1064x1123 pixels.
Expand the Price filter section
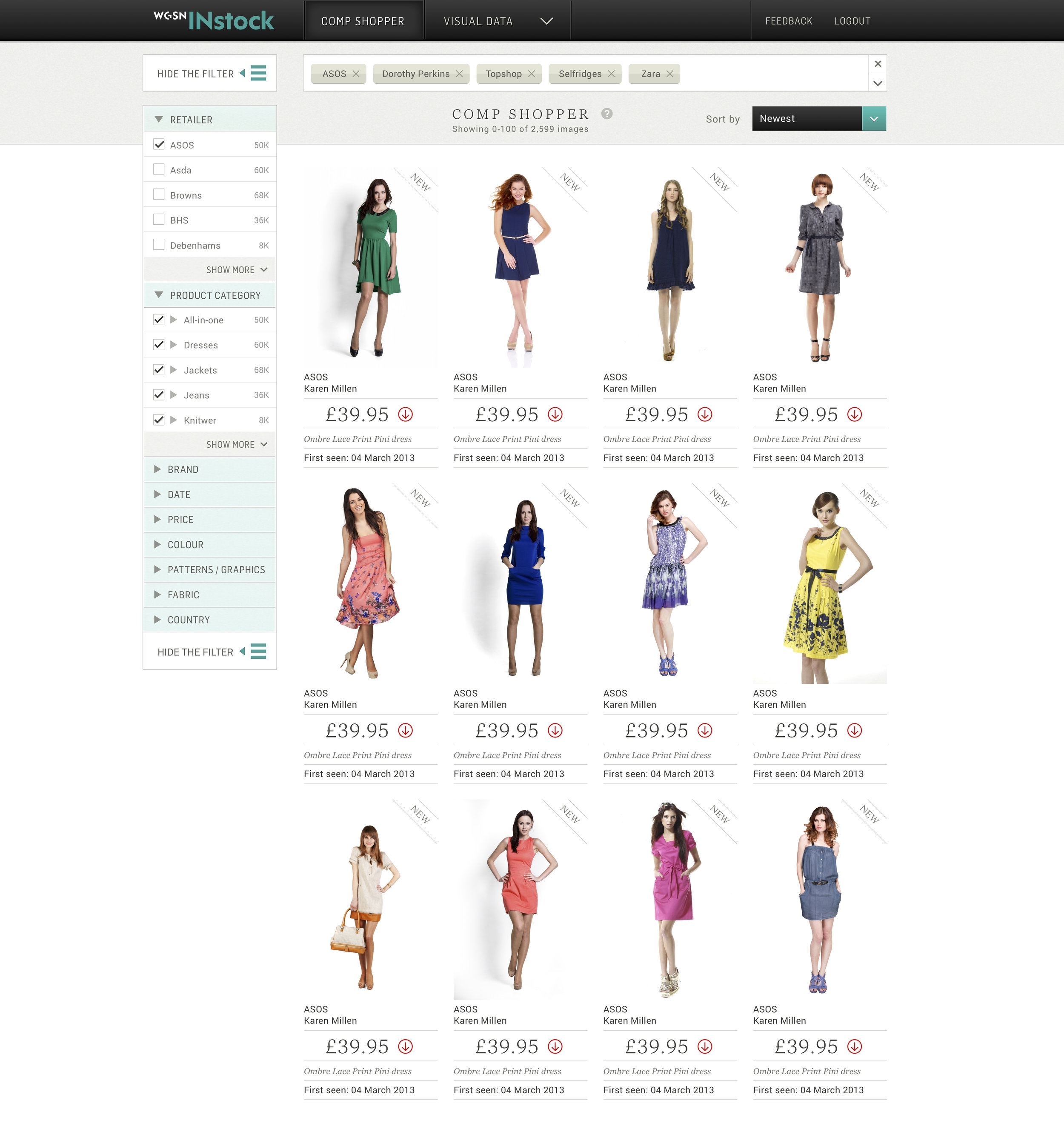[210, 519]
